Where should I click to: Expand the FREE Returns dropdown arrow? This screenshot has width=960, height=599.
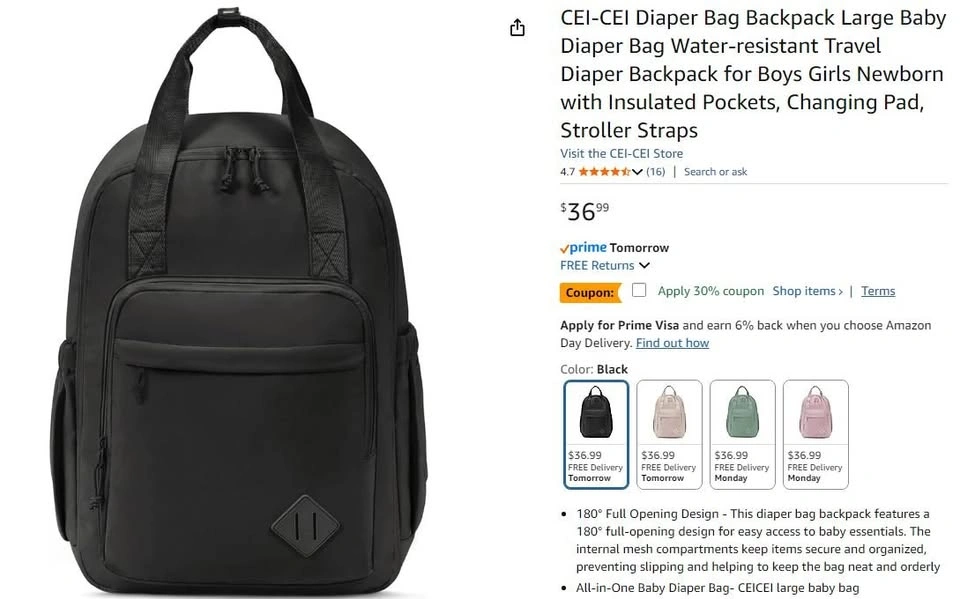644,266
